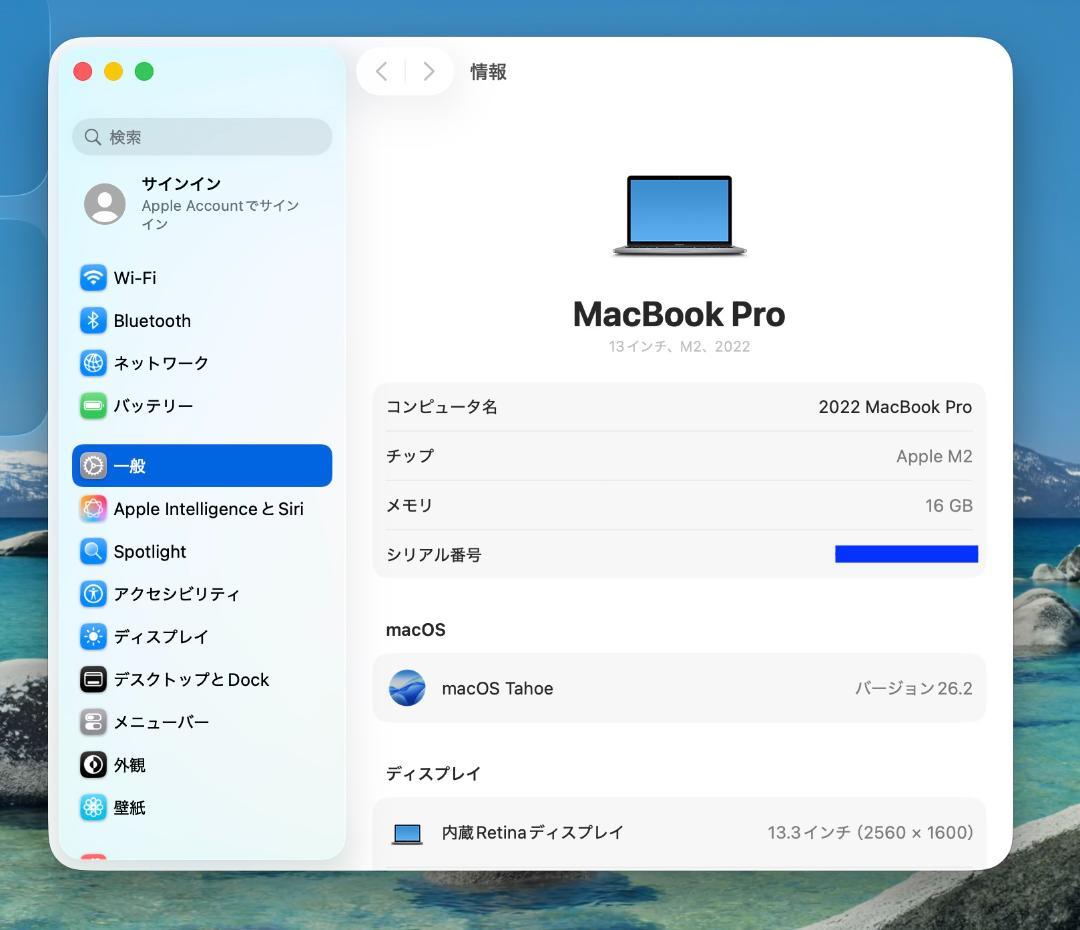Open 壁紙 settings
Image resolution: width=1080 pixels, height=930 pixels.
click(x=130, y=807)
